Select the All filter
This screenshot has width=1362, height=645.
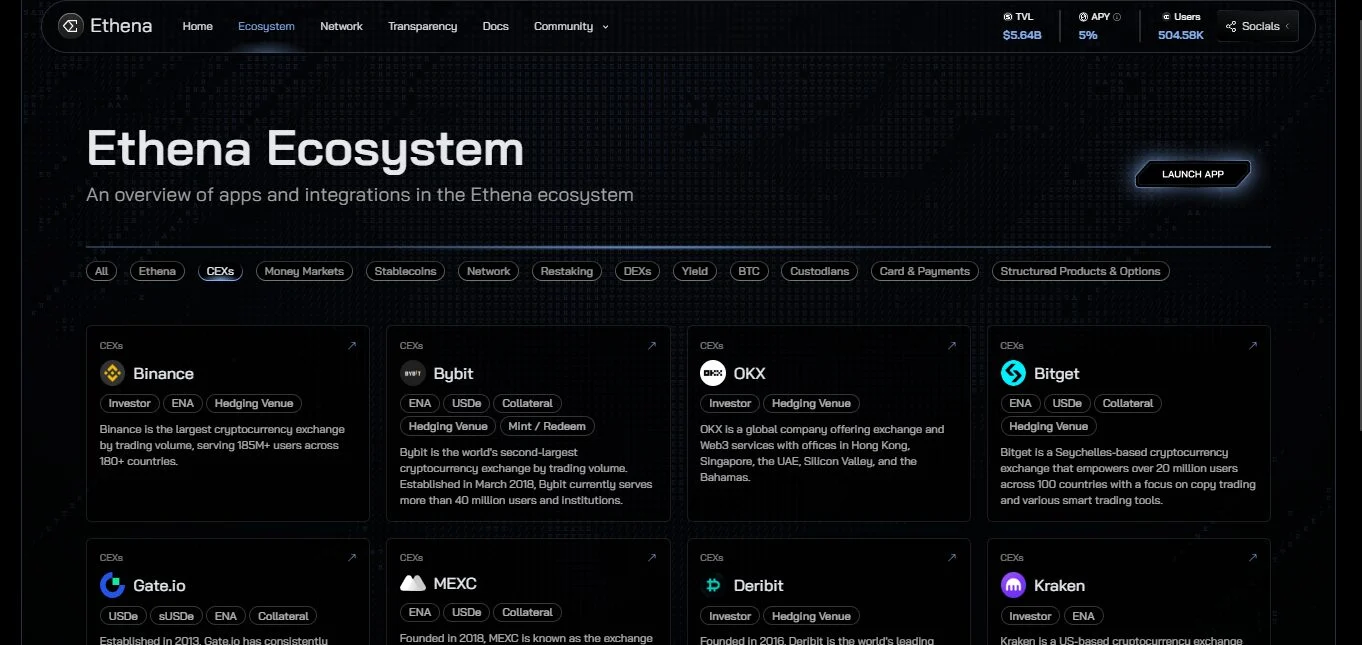point(101,271)
